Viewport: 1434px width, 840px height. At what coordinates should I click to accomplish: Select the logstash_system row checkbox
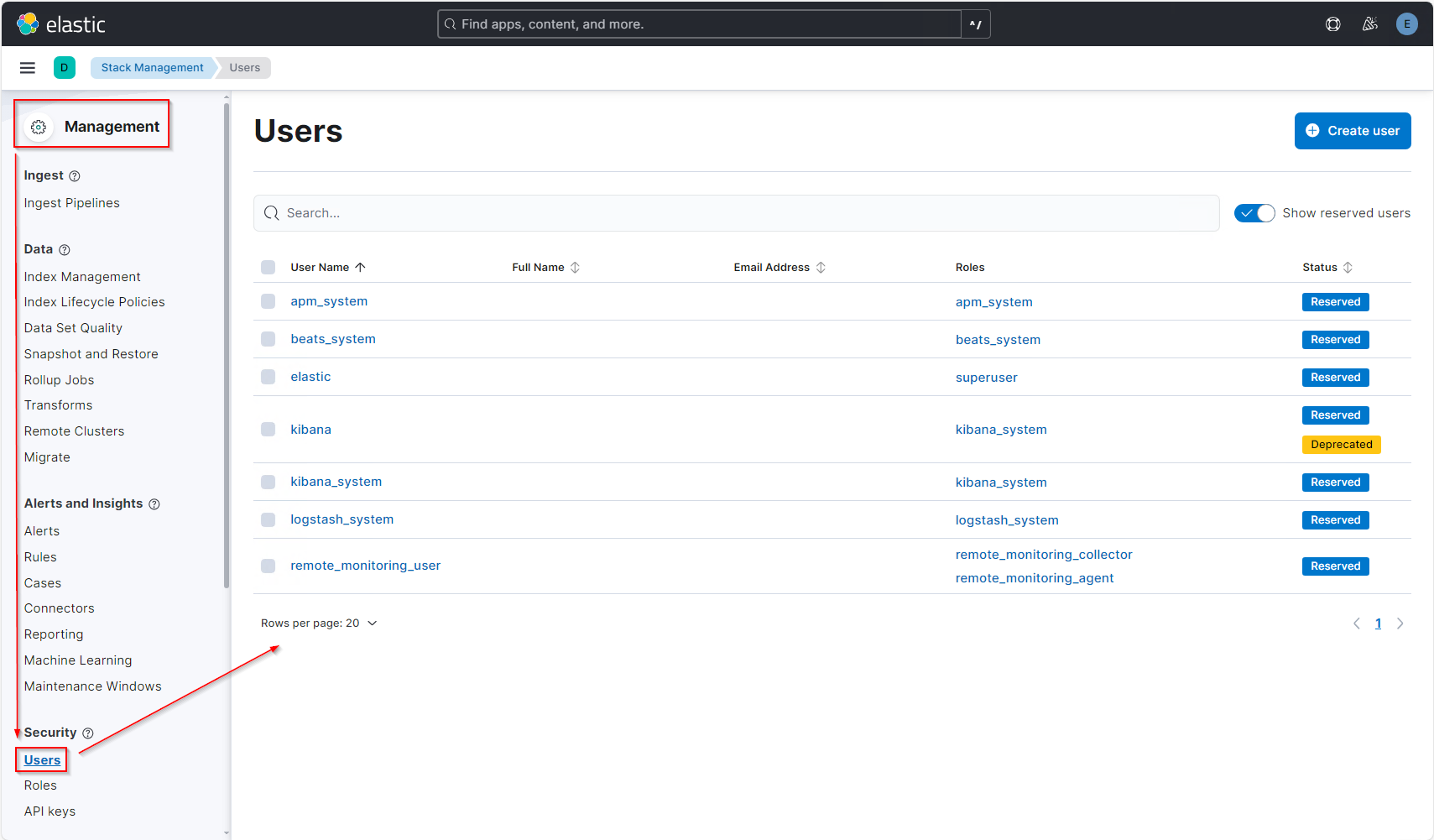pos(269,519)
